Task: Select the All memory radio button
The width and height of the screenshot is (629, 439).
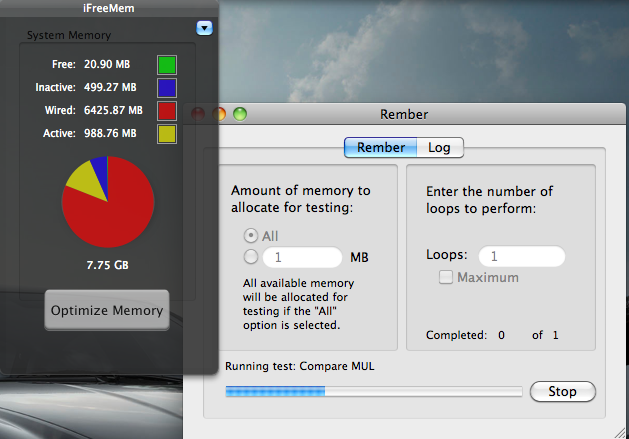Action: (251, 236)
